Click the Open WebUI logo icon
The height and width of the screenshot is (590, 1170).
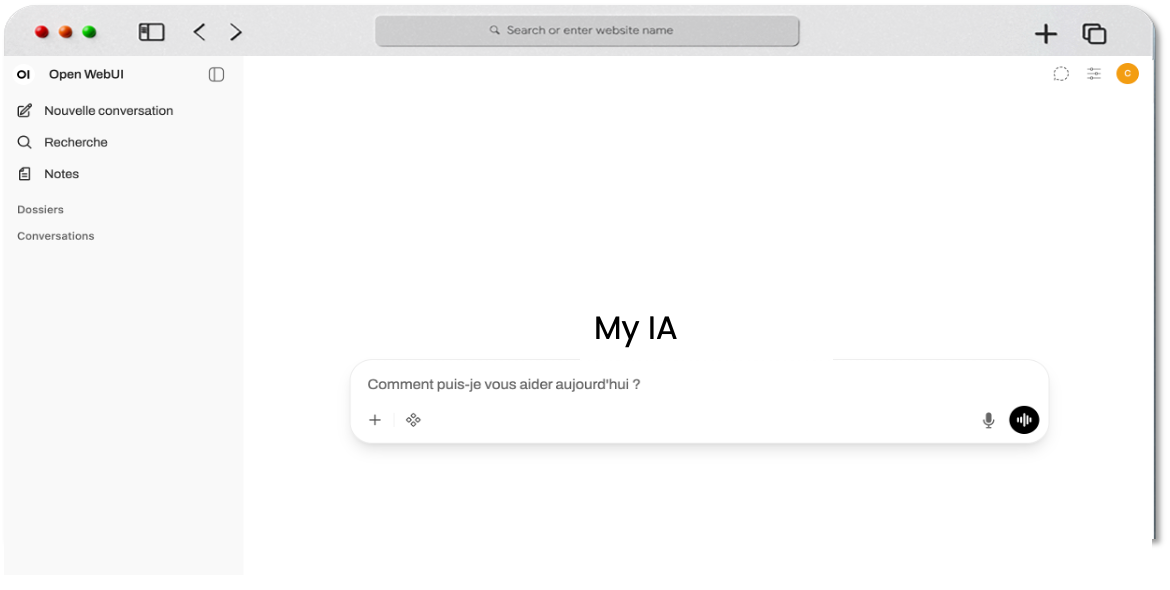[x=23, y=74]
